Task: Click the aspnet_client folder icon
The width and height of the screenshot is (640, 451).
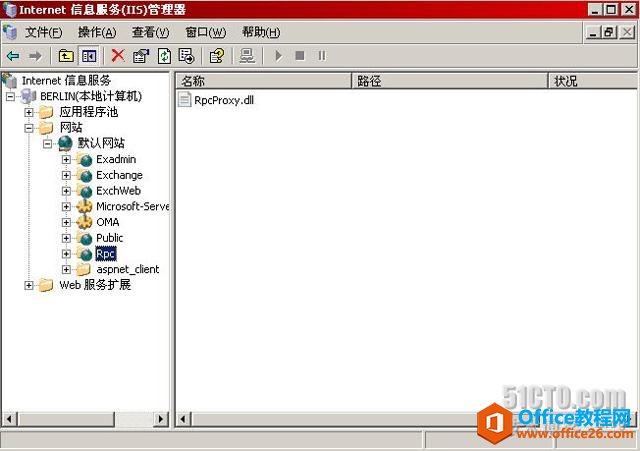Action: (84, 269)
